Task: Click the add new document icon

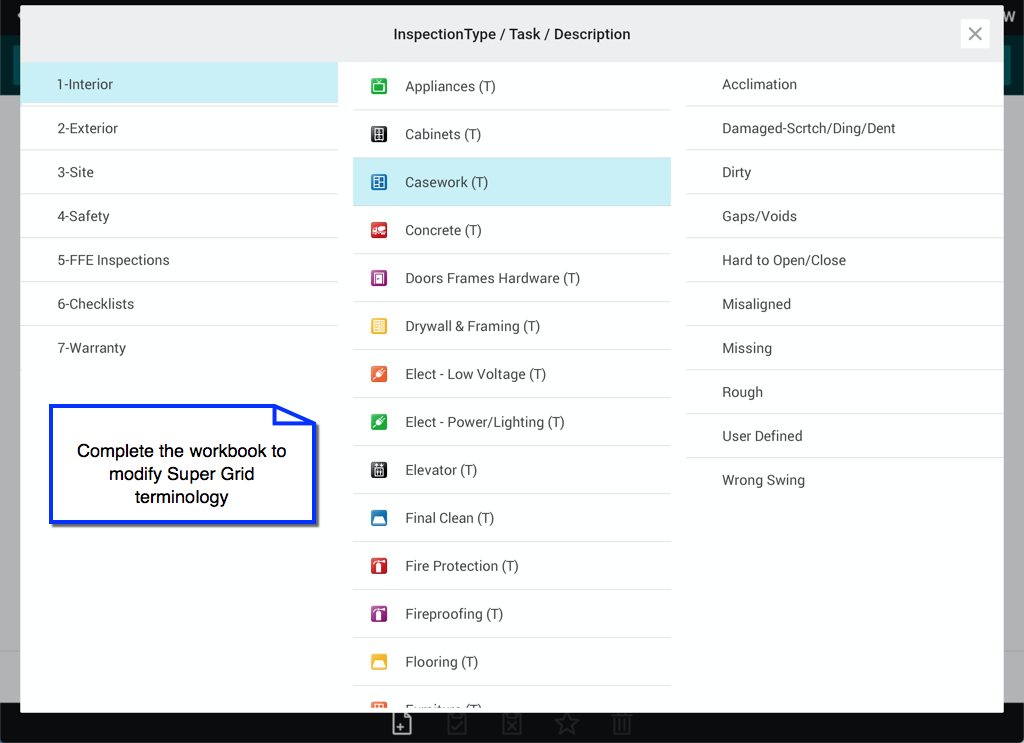Action: pos(401,725)
